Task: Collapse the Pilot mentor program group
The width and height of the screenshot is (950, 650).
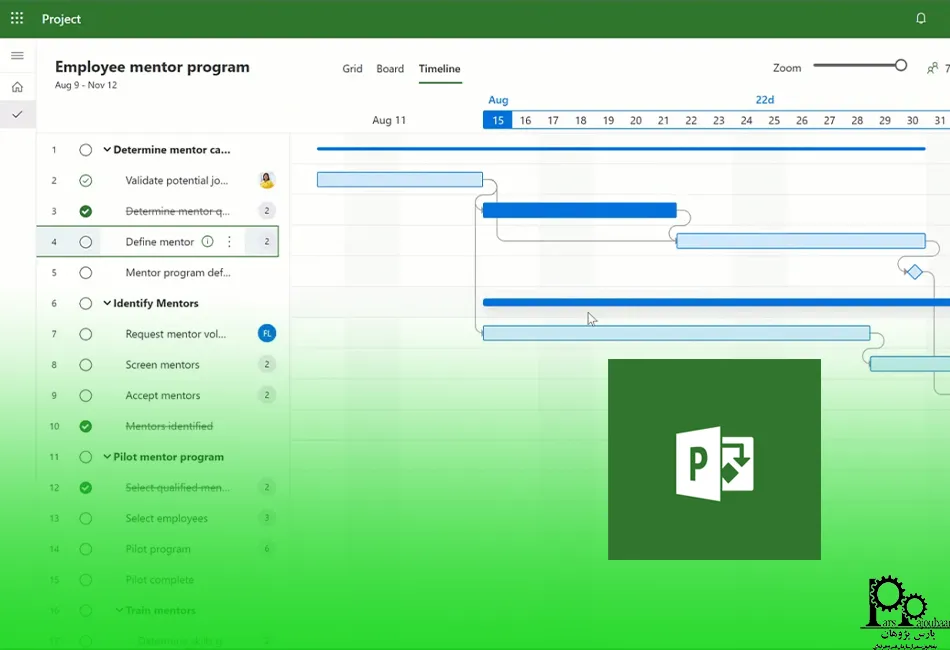Action: pos(107,457)
